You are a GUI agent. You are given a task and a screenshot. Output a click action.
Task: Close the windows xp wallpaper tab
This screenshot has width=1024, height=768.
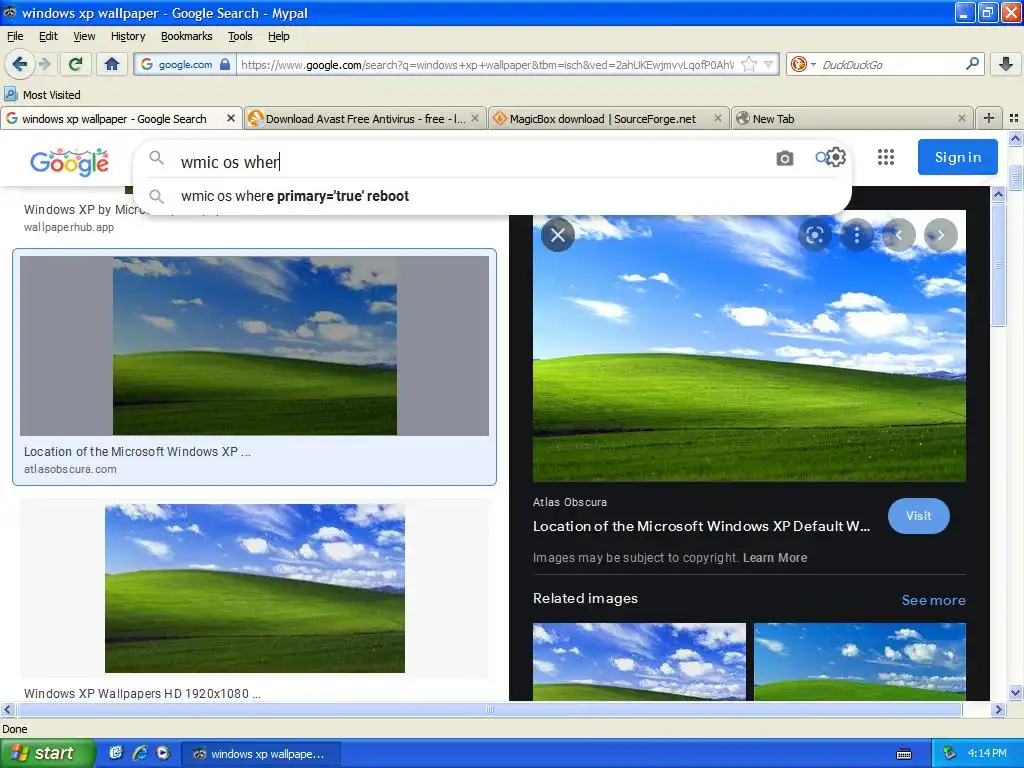[231, 118]
